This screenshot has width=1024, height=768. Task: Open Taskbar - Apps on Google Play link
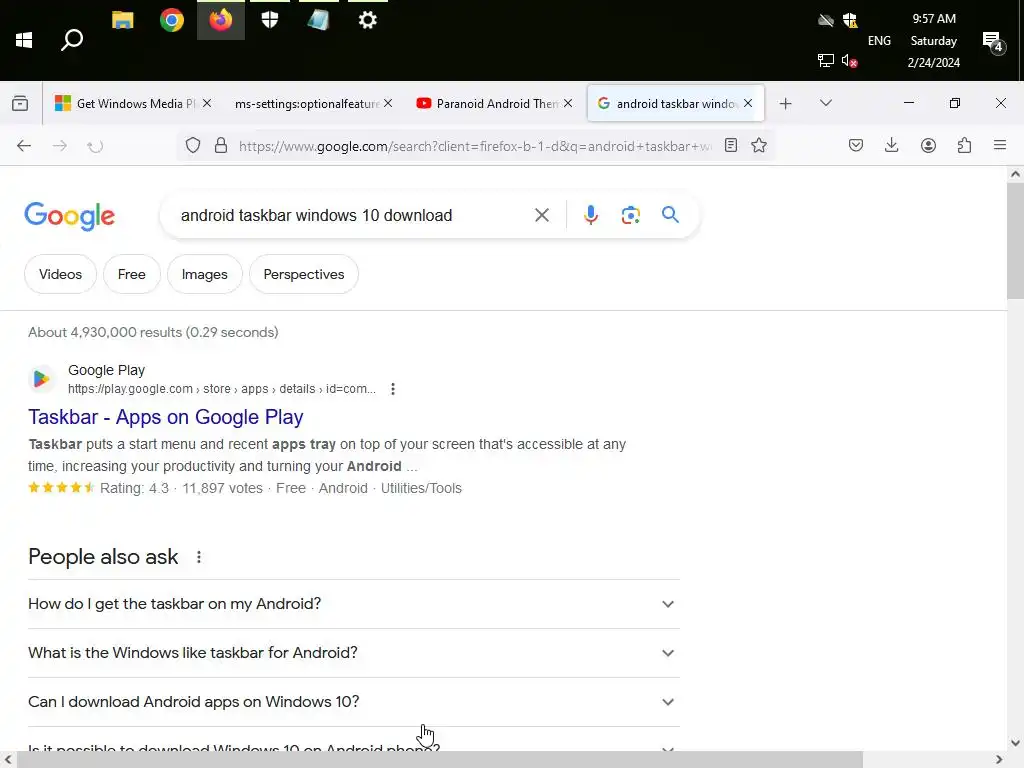(166, 417)
